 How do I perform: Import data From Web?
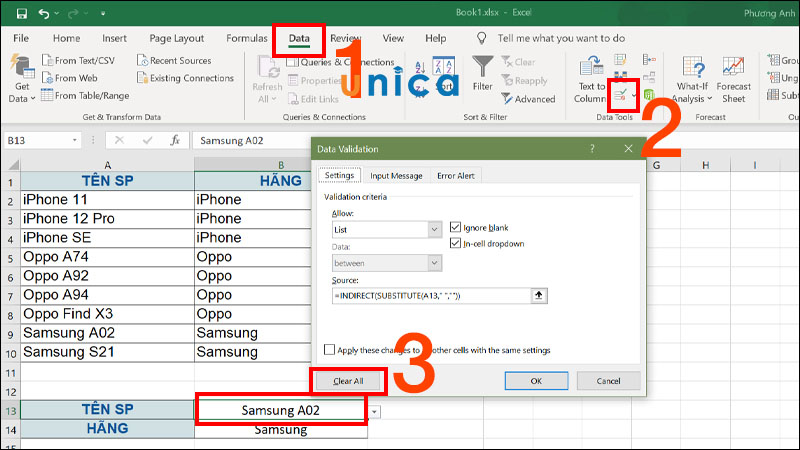click(x=70, y=78)
